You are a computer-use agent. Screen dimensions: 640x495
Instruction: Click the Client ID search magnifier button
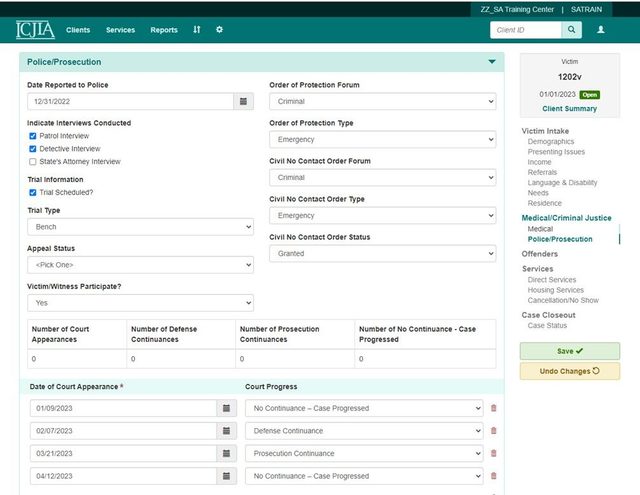pos(571,30)
